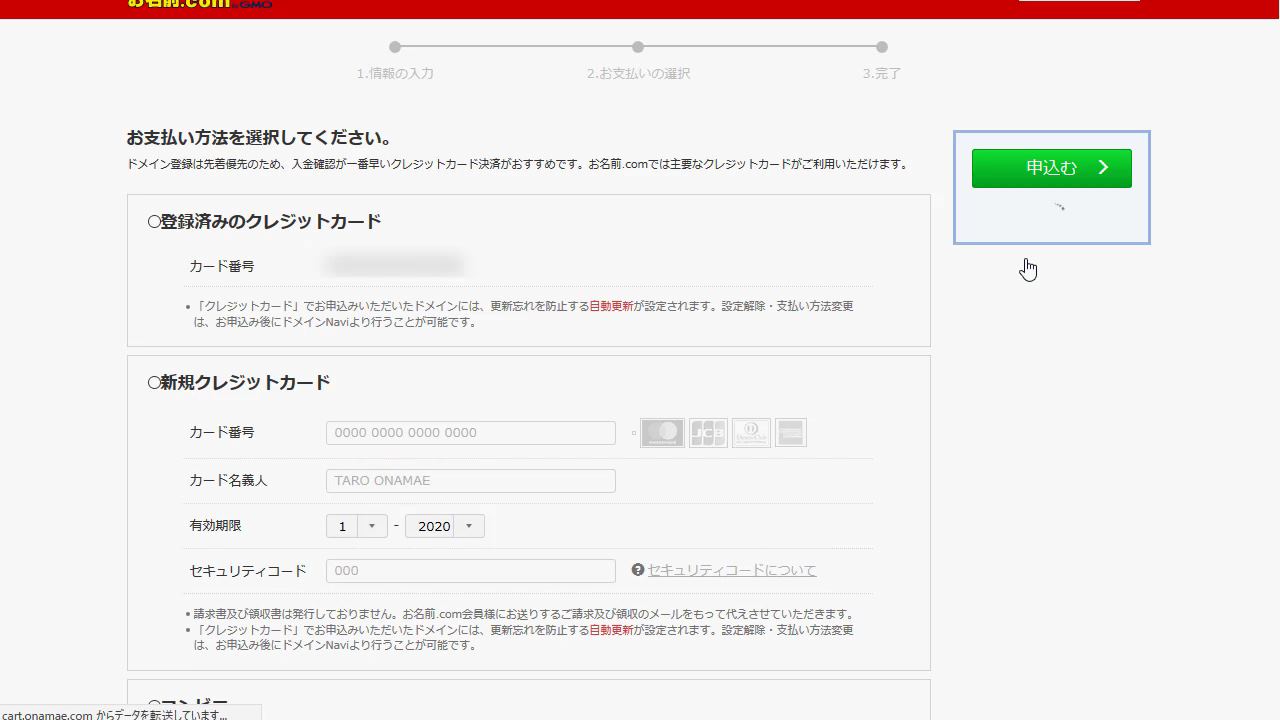
Task: Click the step 3 完了 progress dot
Action: [881, 47]
